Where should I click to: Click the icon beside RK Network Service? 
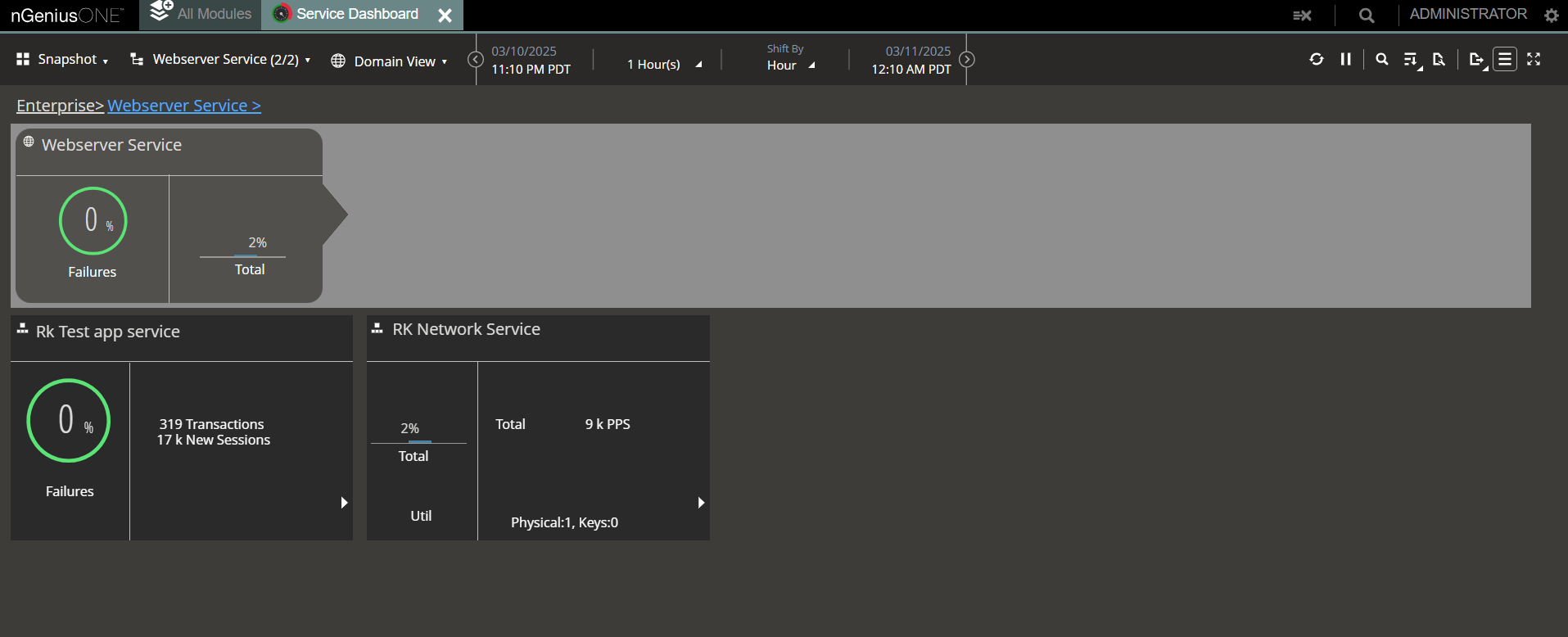pyautogui.click(x=377, y=328)
